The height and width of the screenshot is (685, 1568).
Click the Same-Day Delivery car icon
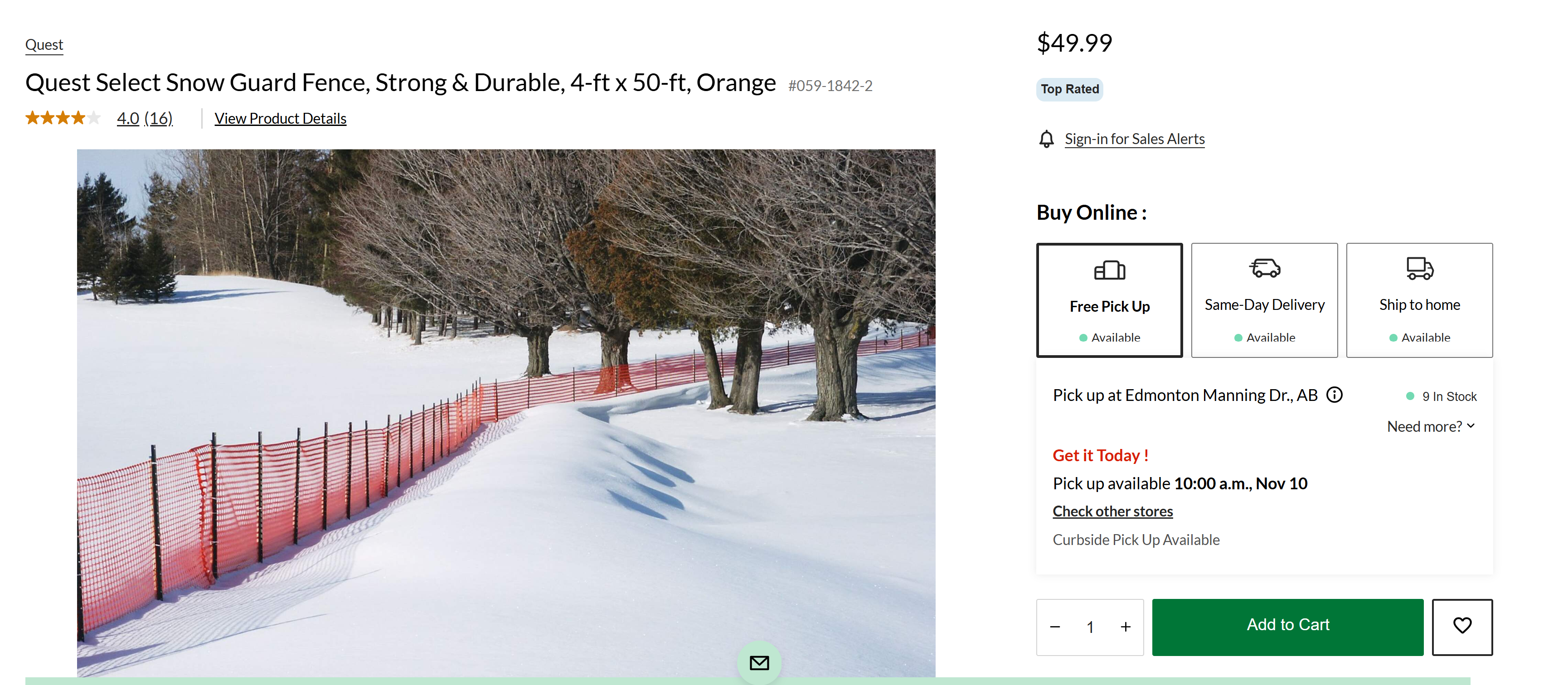1264,268
